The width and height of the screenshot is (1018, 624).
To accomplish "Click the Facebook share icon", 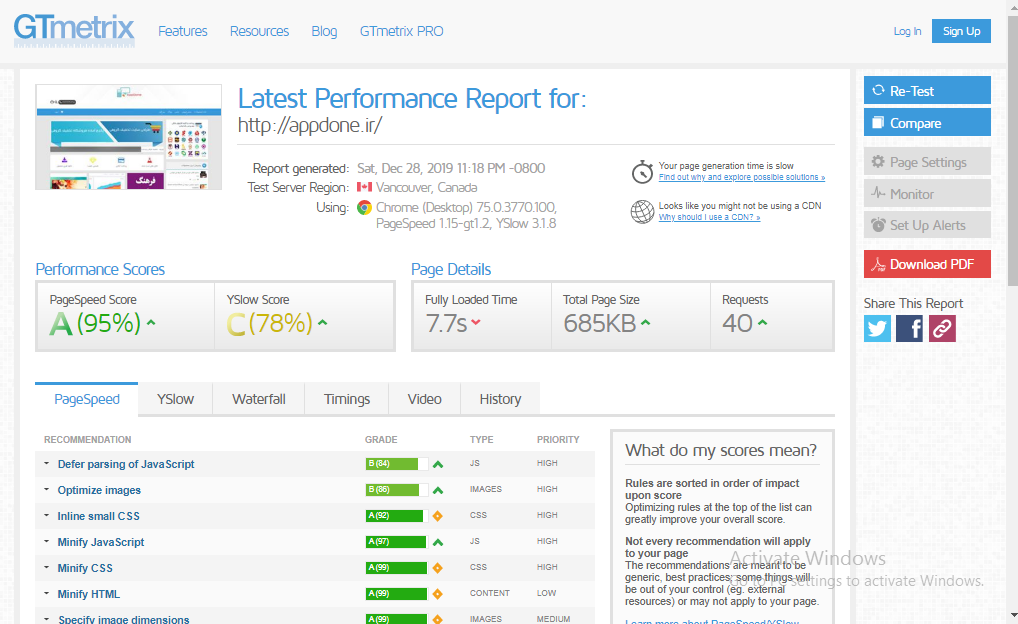I will point(909,328).
